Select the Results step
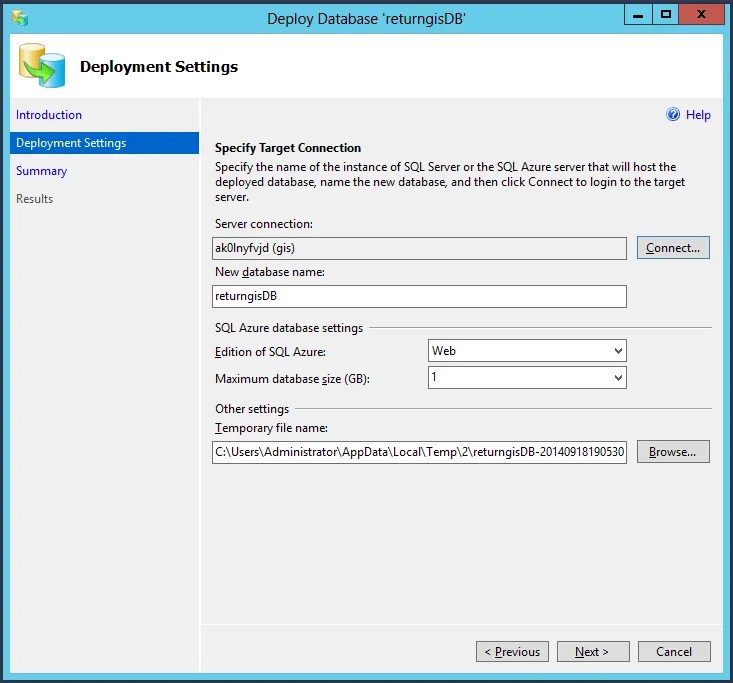The width and height of the screenshot is (733, 683). (x=35, y=199)
